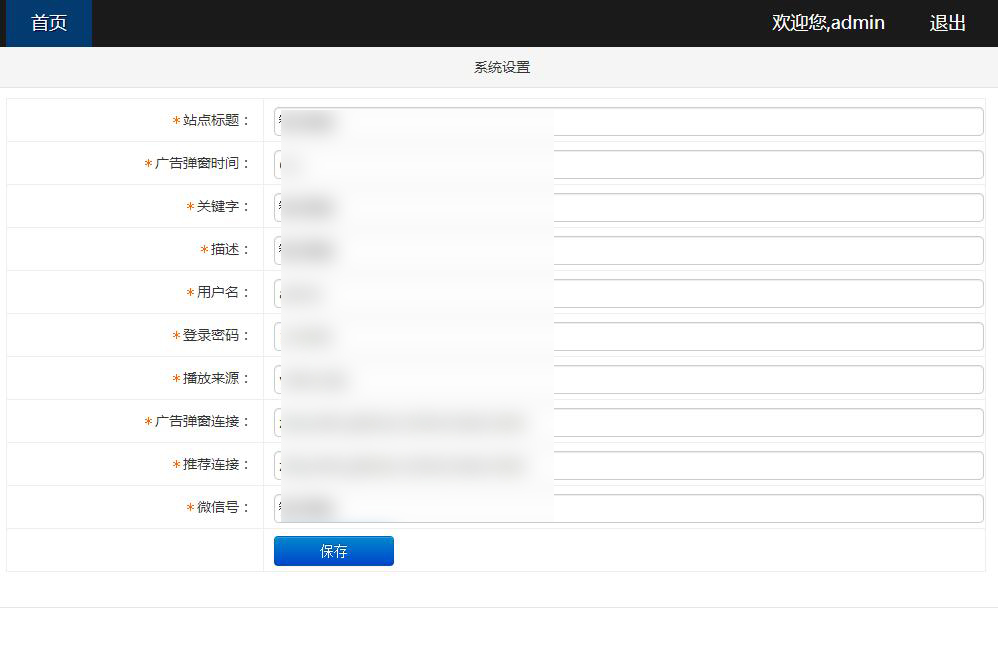Image resolution: width=998 pixels, height=656 pixels.
Task: Focus the 站点标题 input field
Action: (x=628, y=121)
